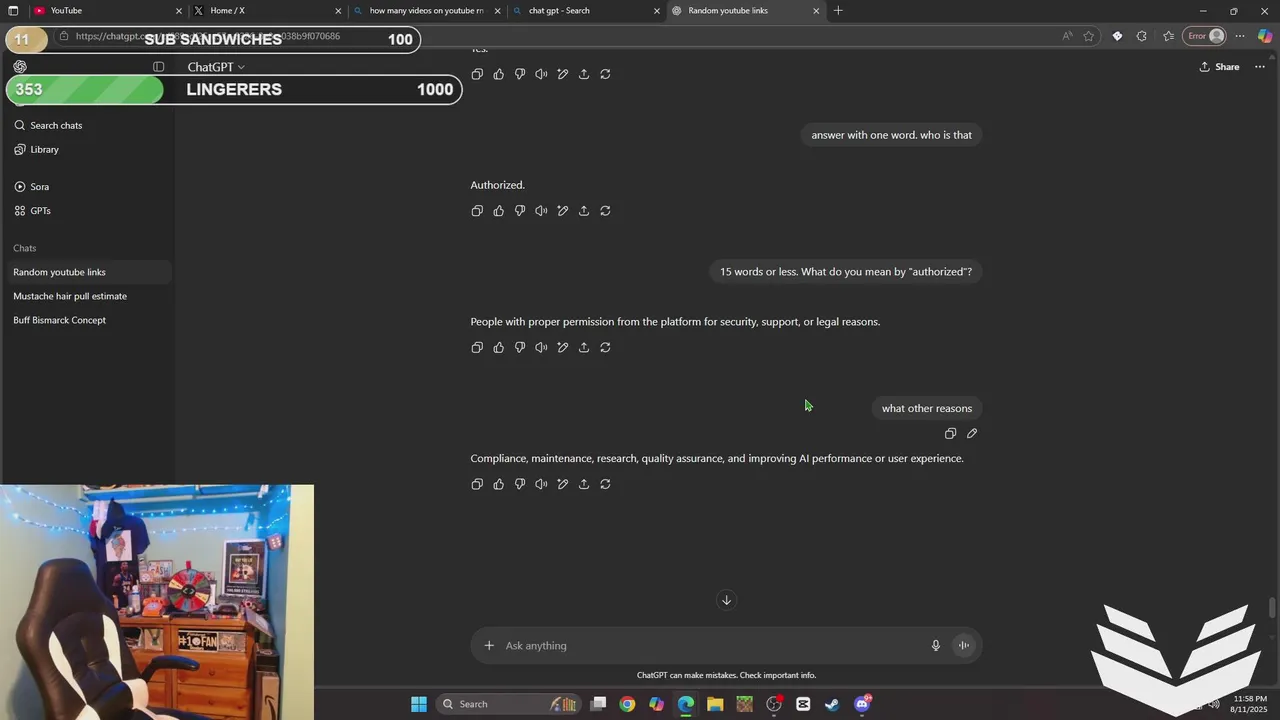The height and width of the screenshot is (720, 1280).
Task: Regenerate the "People with proper permission" response
Action: click(x=605, y=348)
